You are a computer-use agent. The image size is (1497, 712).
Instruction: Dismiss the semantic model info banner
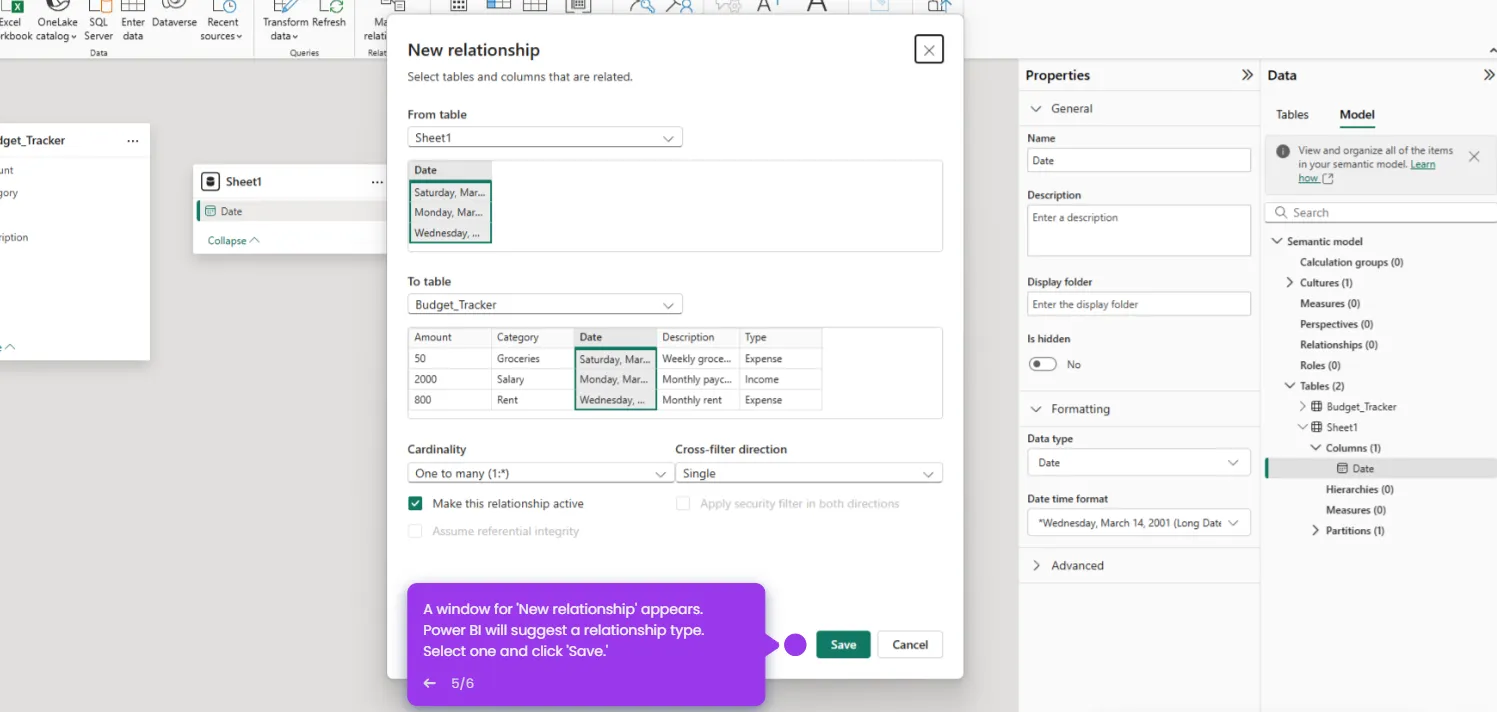tap(1473, 157)
